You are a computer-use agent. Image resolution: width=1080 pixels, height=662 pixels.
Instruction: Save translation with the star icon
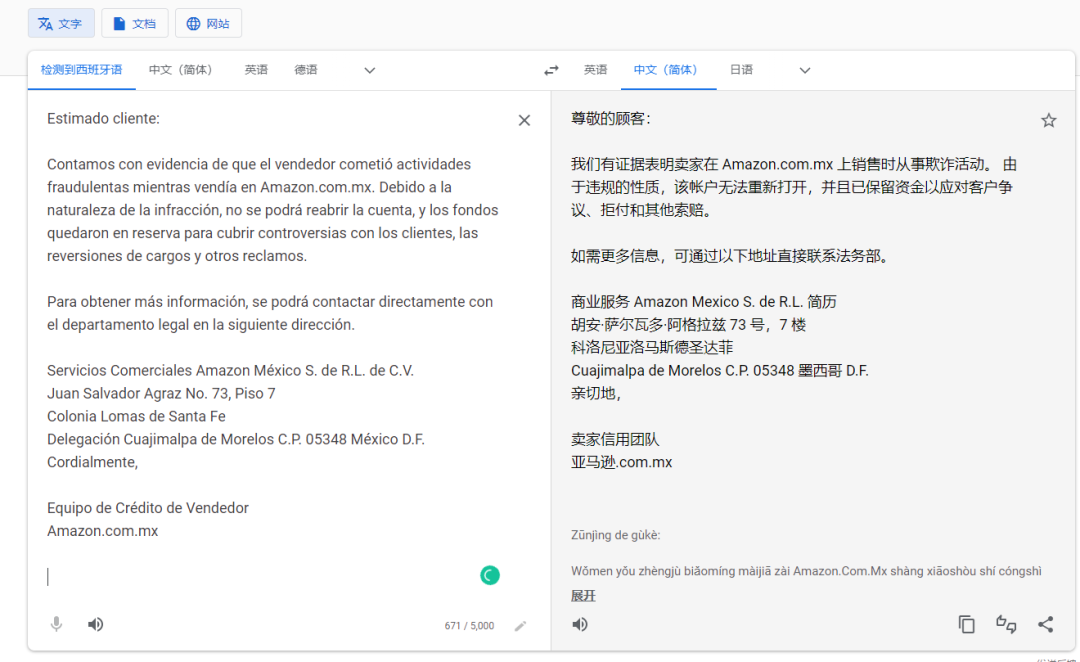(x=1048, y=121)
